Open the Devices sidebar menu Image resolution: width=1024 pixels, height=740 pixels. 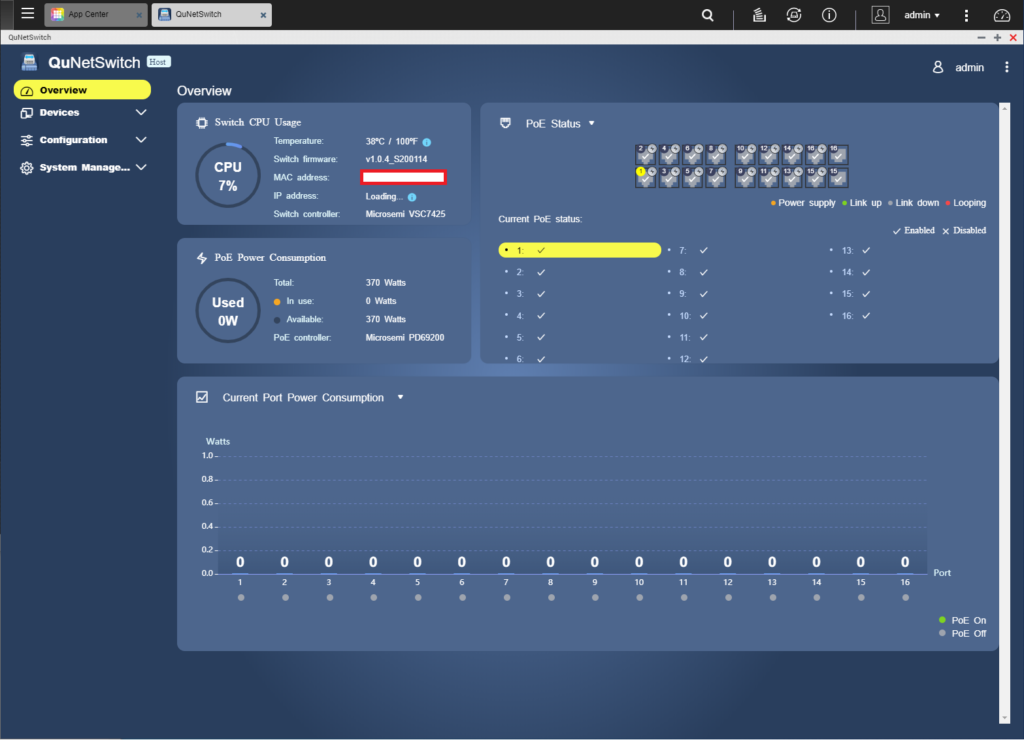pos(82,112)
